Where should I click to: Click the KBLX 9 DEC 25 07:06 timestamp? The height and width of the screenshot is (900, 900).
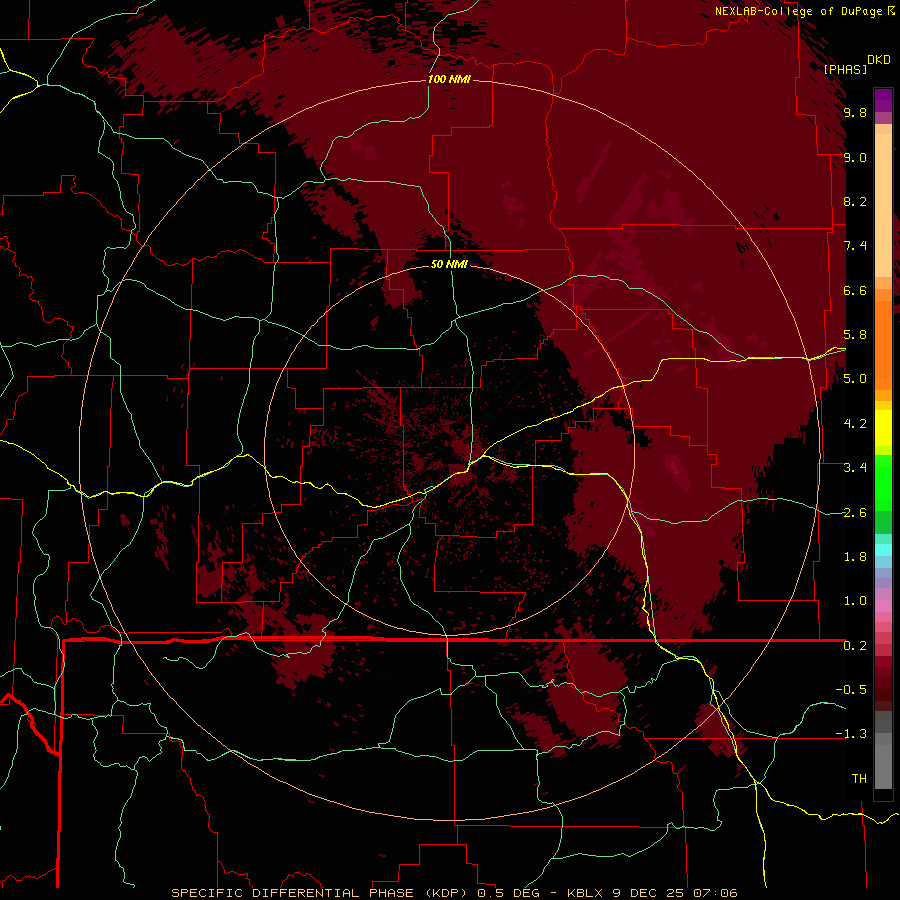pos(652,893)
